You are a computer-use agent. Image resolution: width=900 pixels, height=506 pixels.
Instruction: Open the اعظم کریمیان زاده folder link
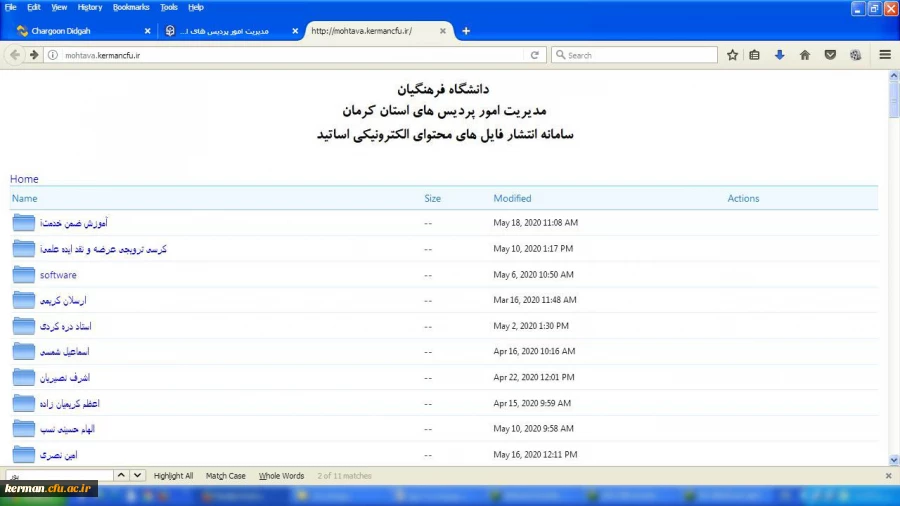click(69, 403)
